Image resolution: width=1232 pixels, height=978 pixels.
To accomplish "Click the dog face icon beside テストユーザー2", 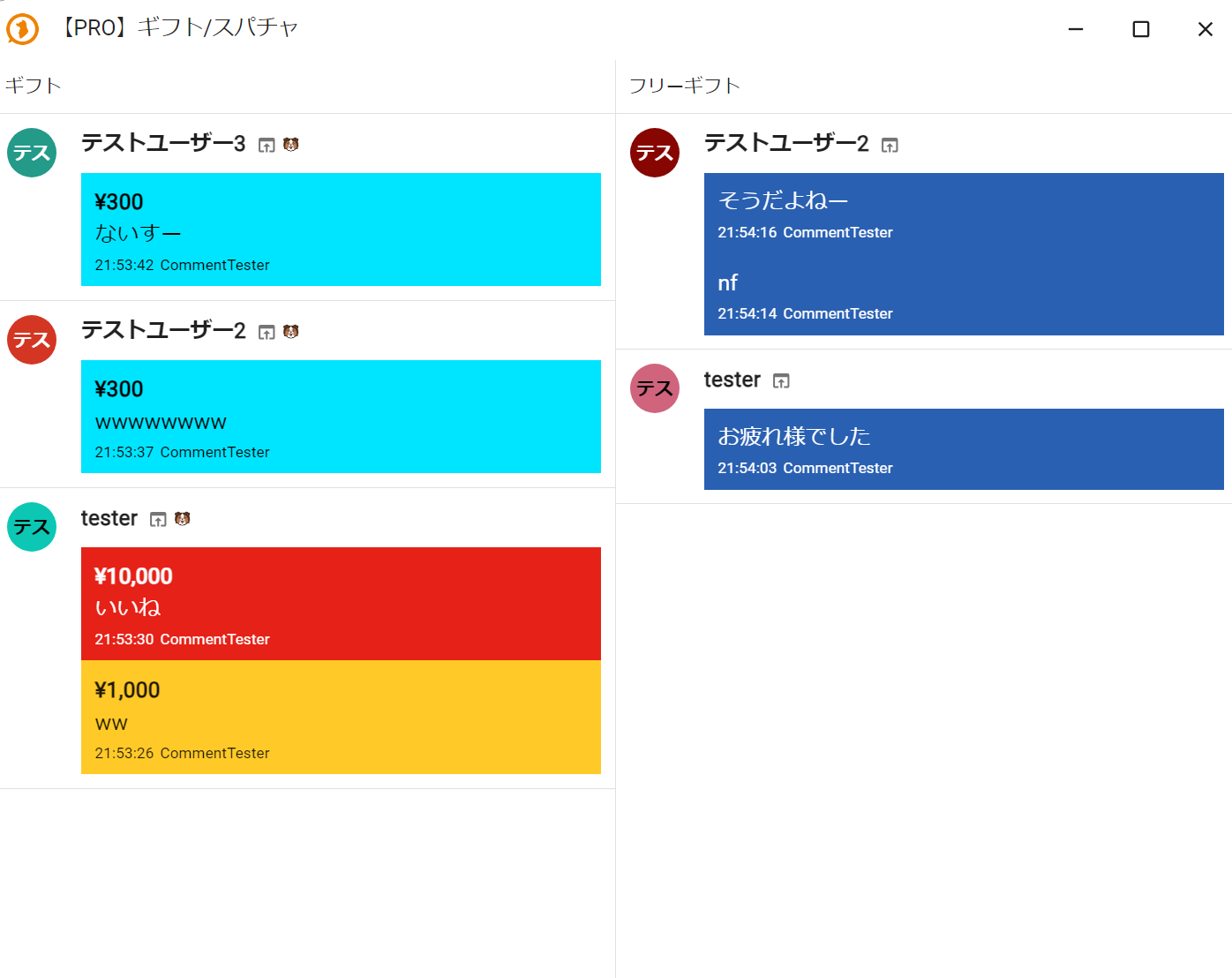I will point(291,332).
